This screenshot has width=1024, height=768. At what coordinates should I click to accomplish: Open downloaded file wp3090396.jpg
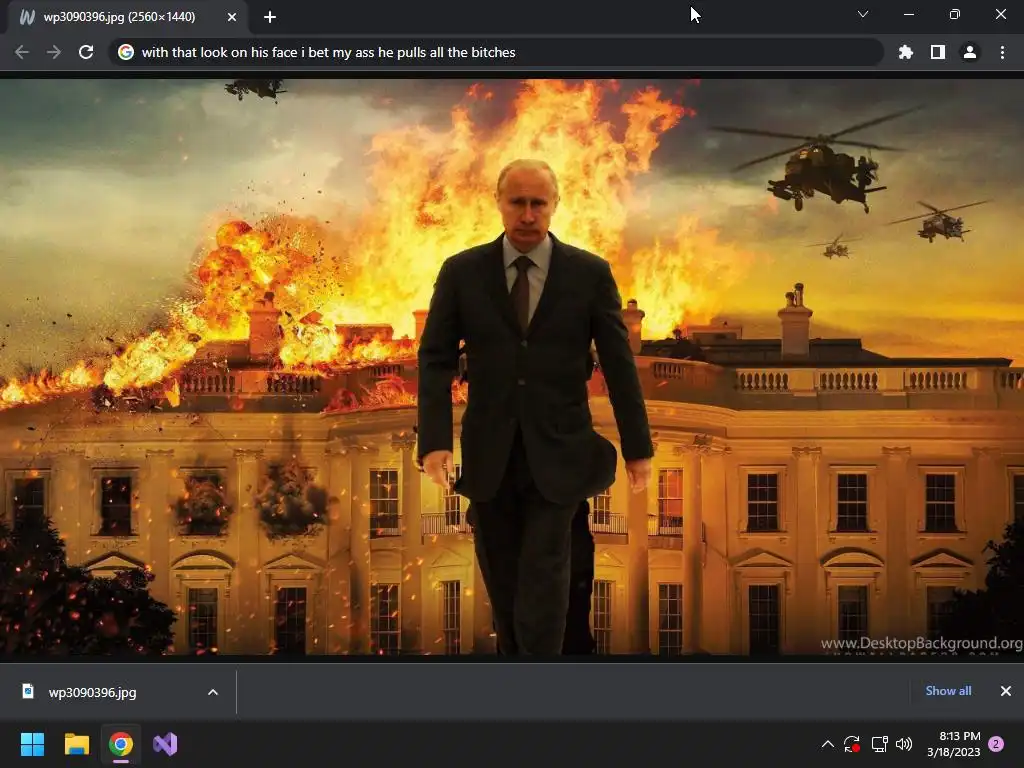pos(92,692)
